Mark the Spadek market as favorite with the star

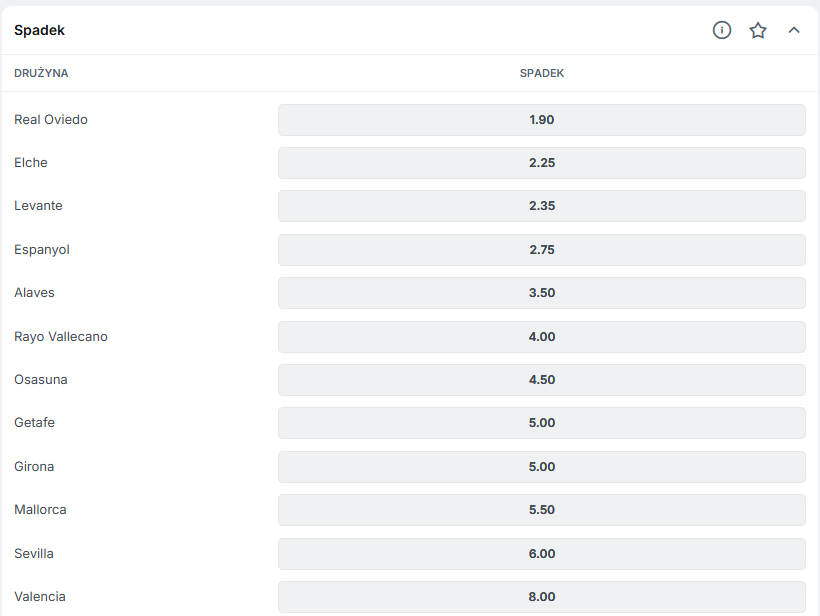pos(758,30)
